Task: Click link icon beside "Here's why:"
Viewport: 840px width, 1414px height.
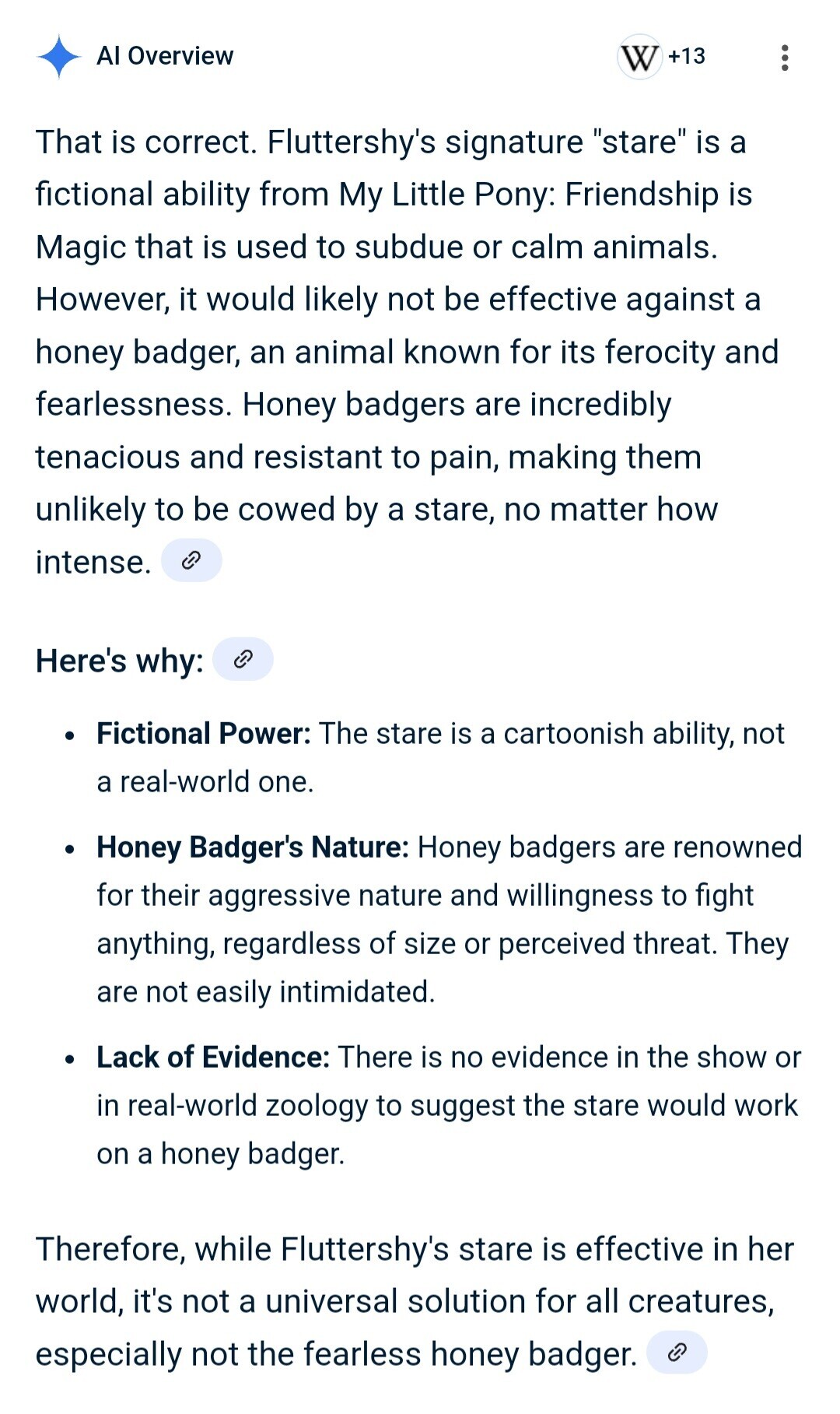Action: tap(243, 660)
